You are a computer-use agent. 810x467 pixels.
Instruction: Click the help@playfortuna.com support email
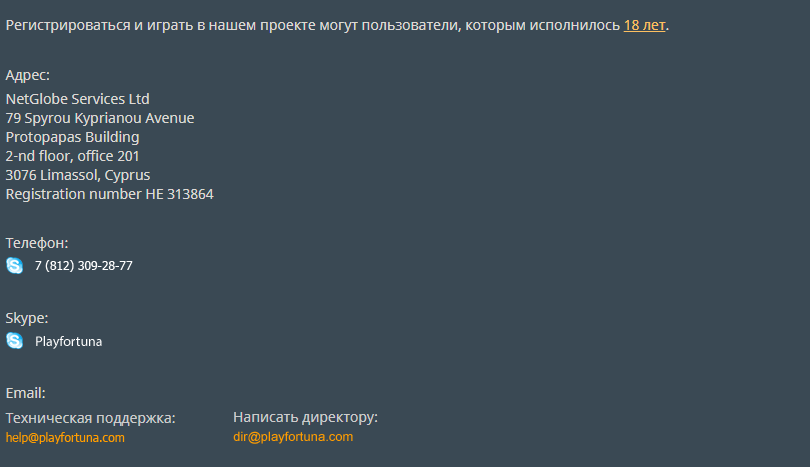(x=65, y=438)
